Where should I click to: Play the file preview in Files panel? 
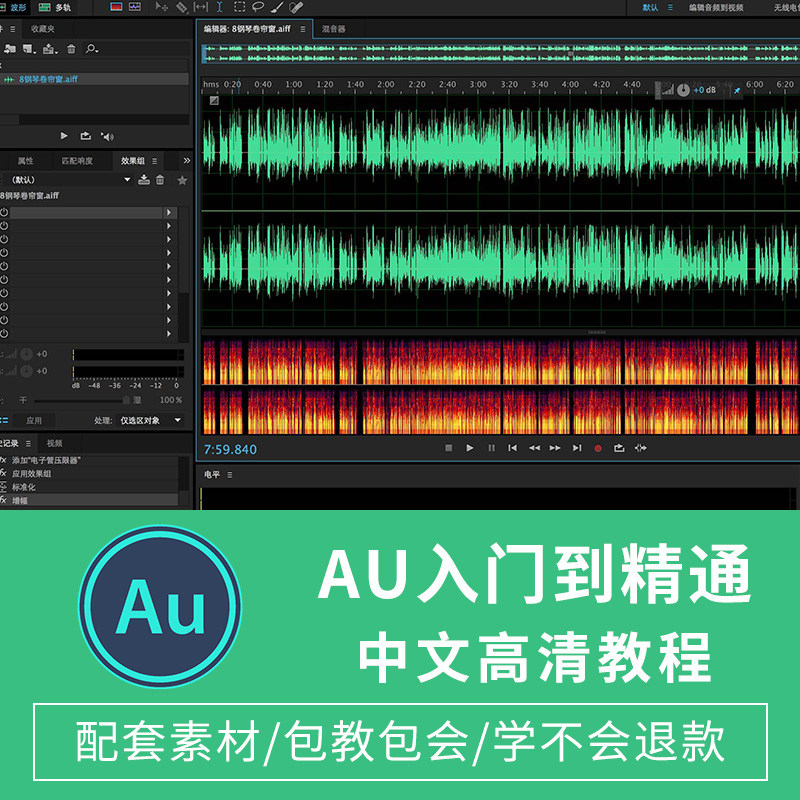point(64,136)
